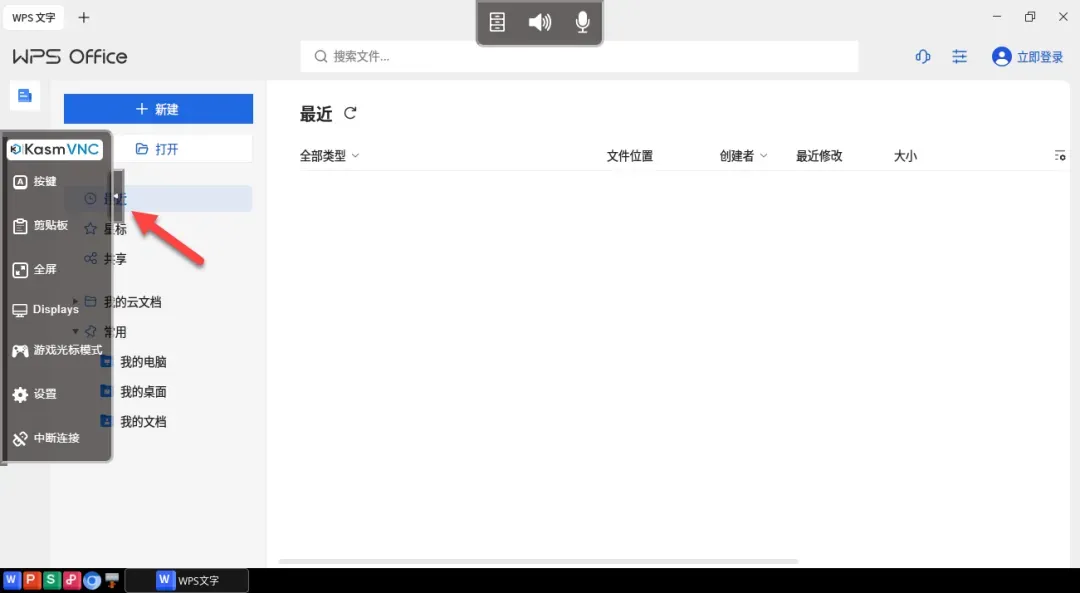Viewport: 1080px width, 593px height.
Task: Click the 搜索文件 search field
Action: [580, 57]
